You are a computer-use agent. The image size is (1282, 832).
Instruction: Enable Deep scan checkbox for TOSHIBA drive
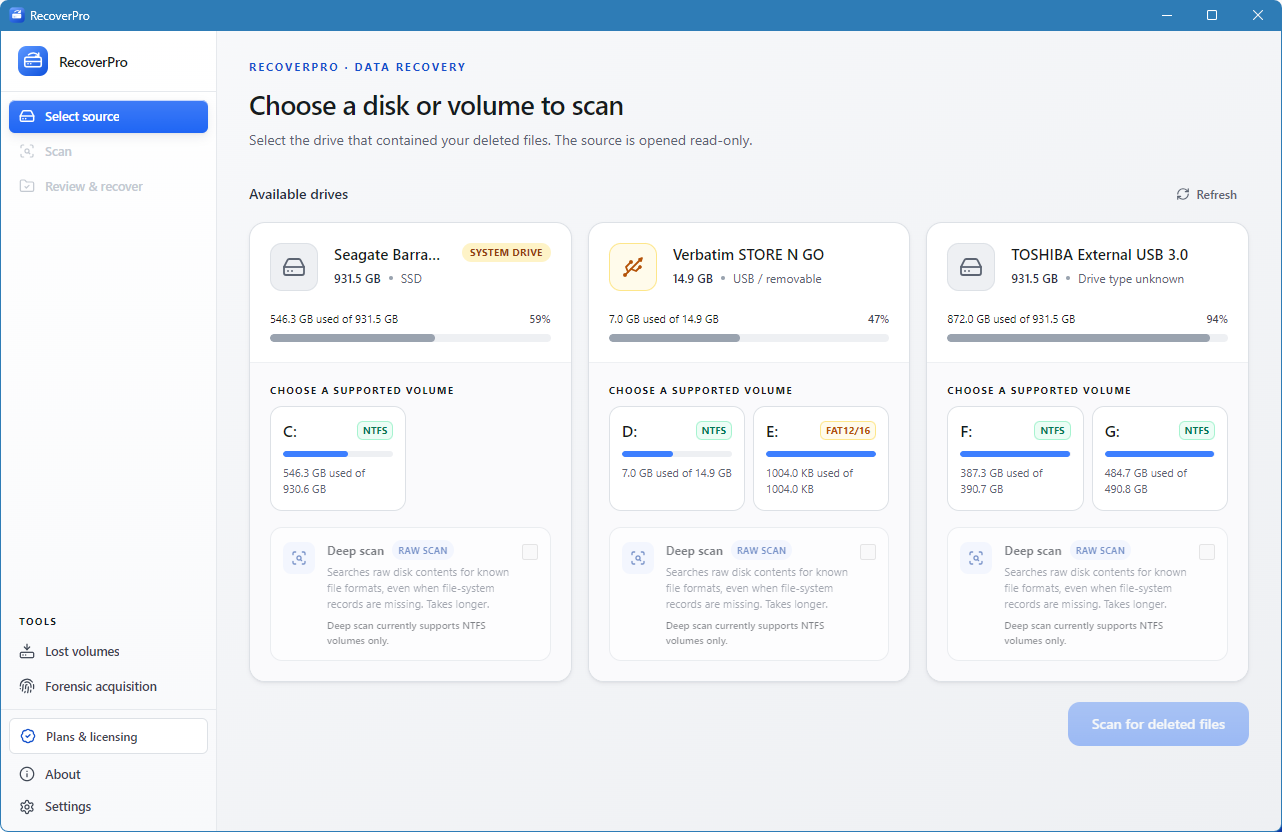pos(1207,552)
